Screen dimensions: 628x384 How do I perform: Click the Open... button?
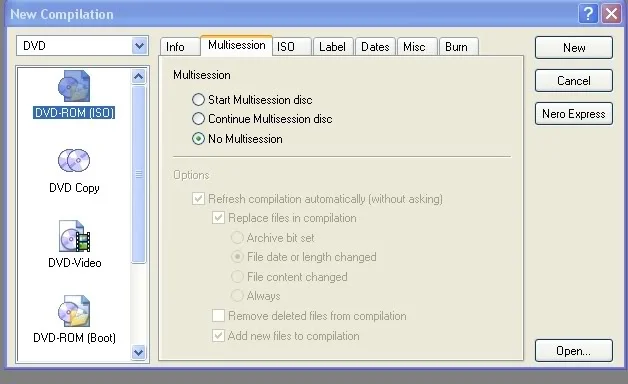pos(574,351)
